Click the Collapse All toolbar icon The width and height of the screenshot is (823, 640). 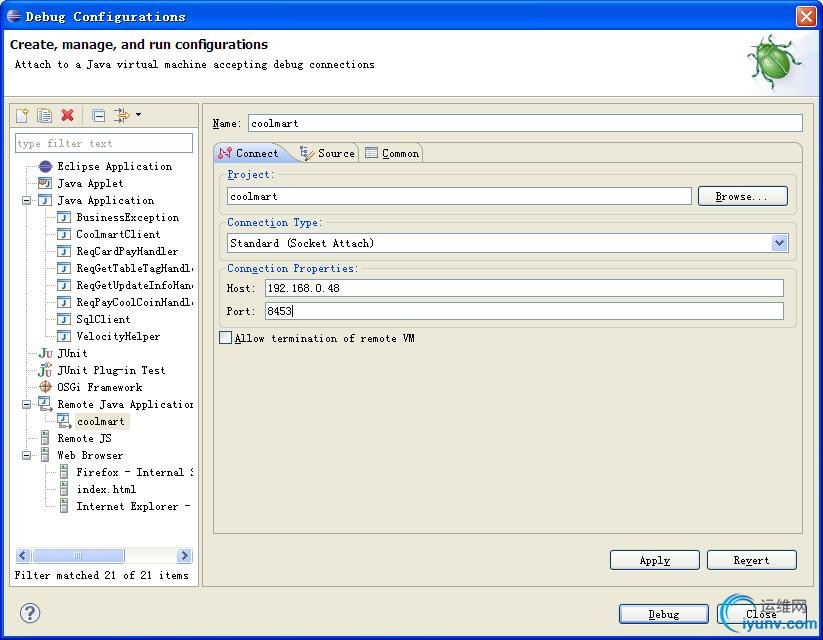[x=98, y=116]
